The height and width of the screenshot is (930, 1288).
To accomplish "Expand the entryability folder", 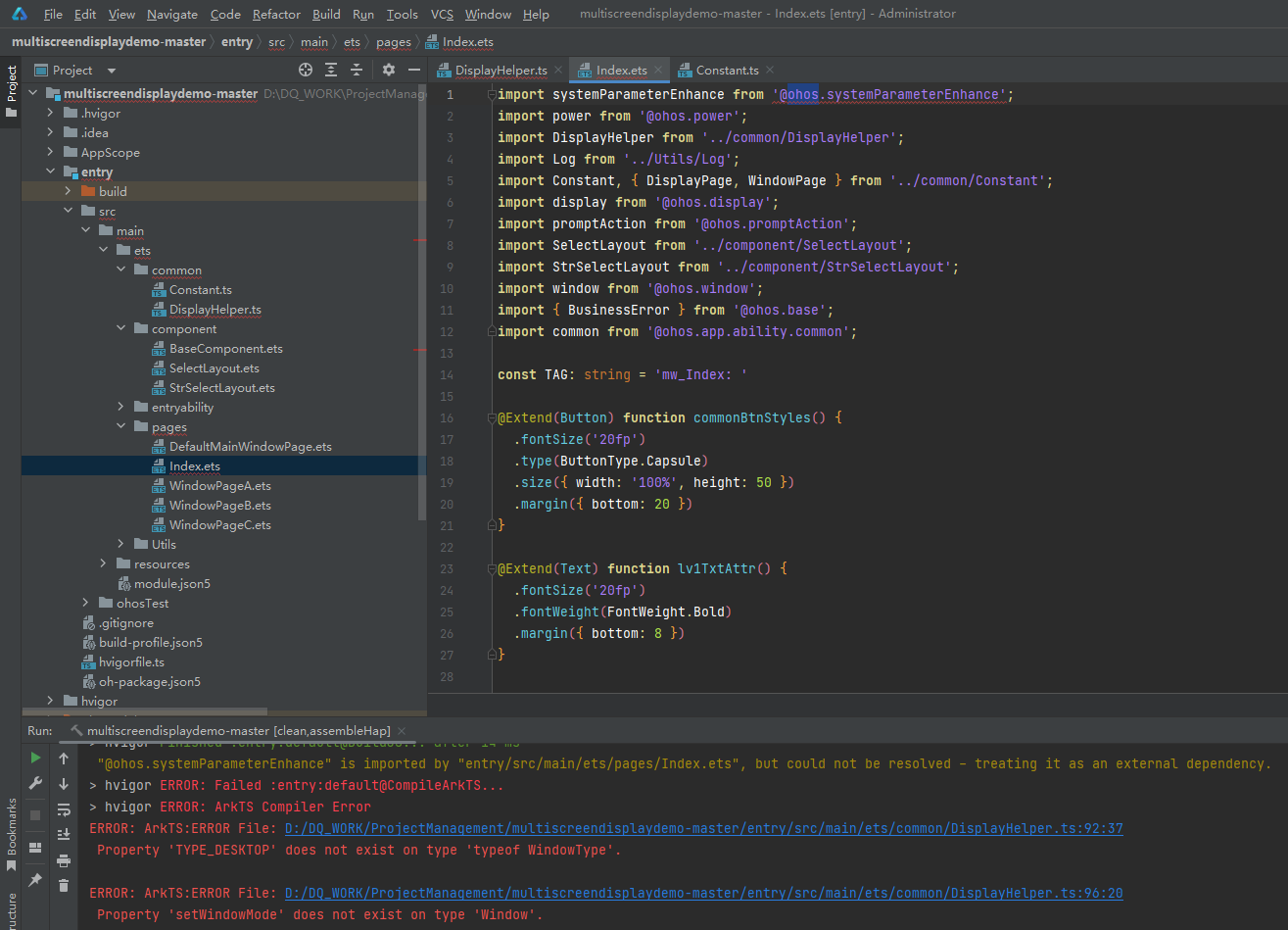I will point(120,407).
